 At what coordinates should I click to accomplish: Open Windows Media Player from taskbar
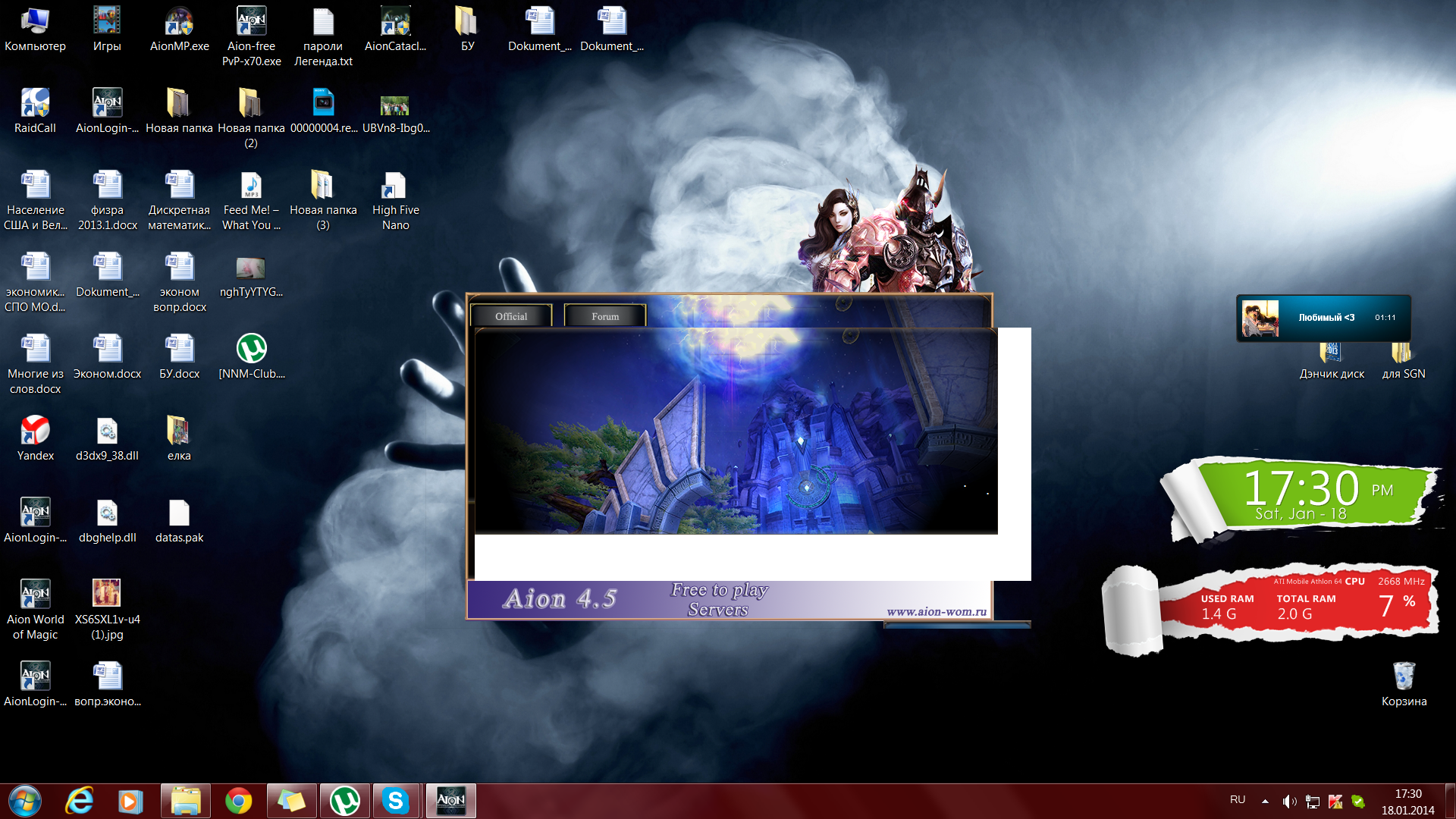pos(130,801)
